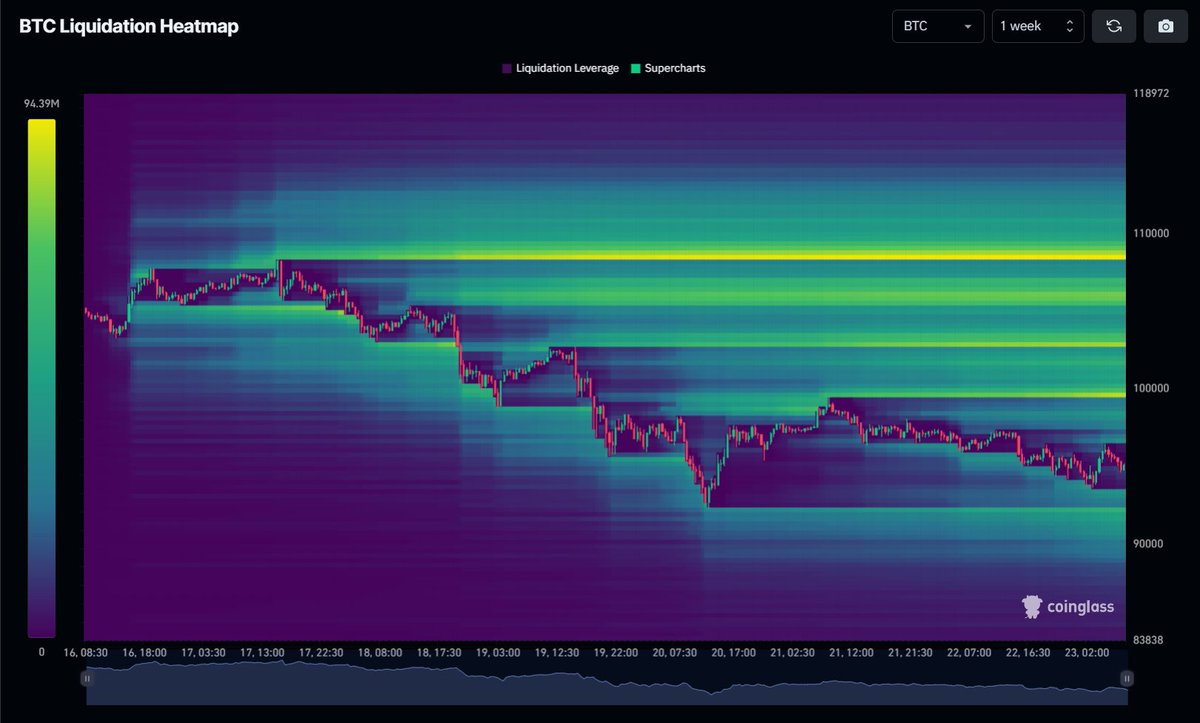
Task: Click the 17, 13:00 time axis label
Action: (262, 652)
